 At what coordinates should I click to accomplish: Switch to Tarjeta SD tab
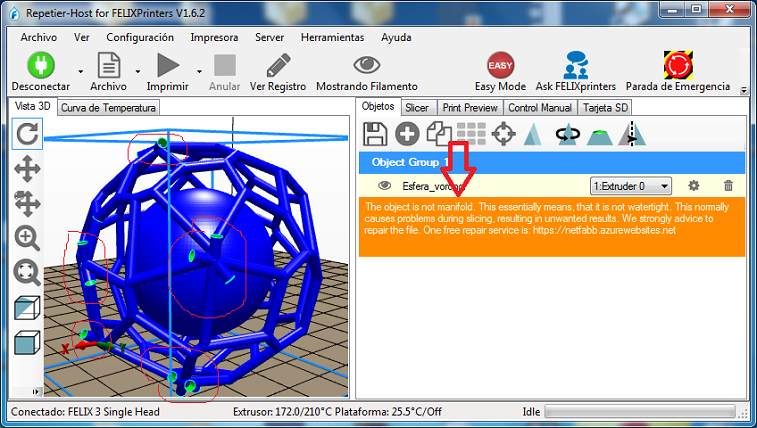[x=605, y=108]
